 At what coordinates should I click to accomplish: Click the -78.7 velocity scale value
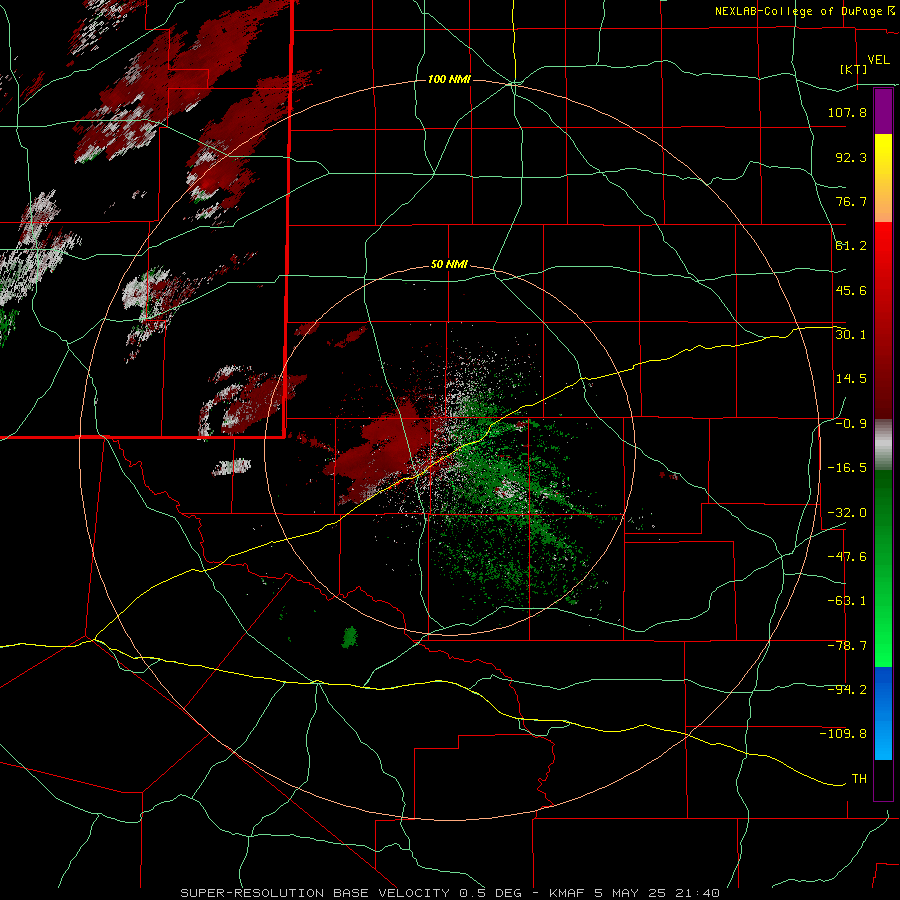tap(847, 646)
